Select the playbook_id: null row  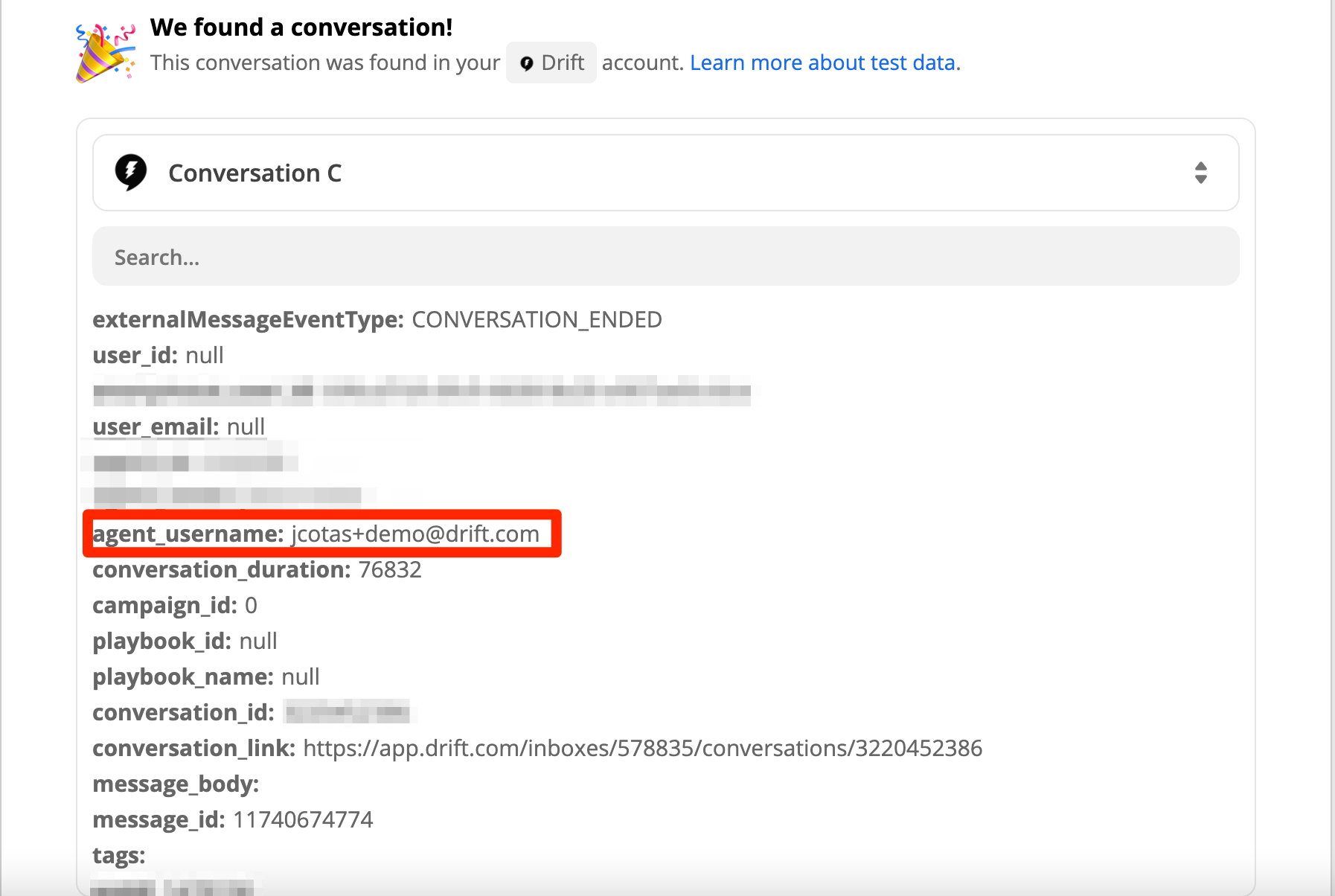pyautogui.click(x=185, y=641)
